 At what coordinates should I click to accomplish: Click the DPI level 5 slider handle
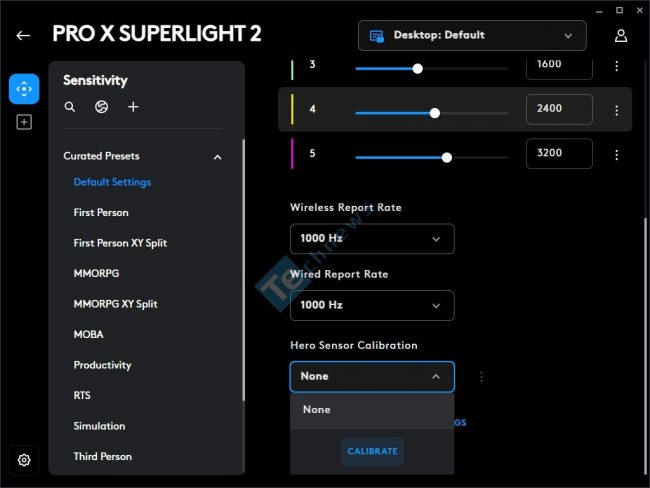[446, 158]
